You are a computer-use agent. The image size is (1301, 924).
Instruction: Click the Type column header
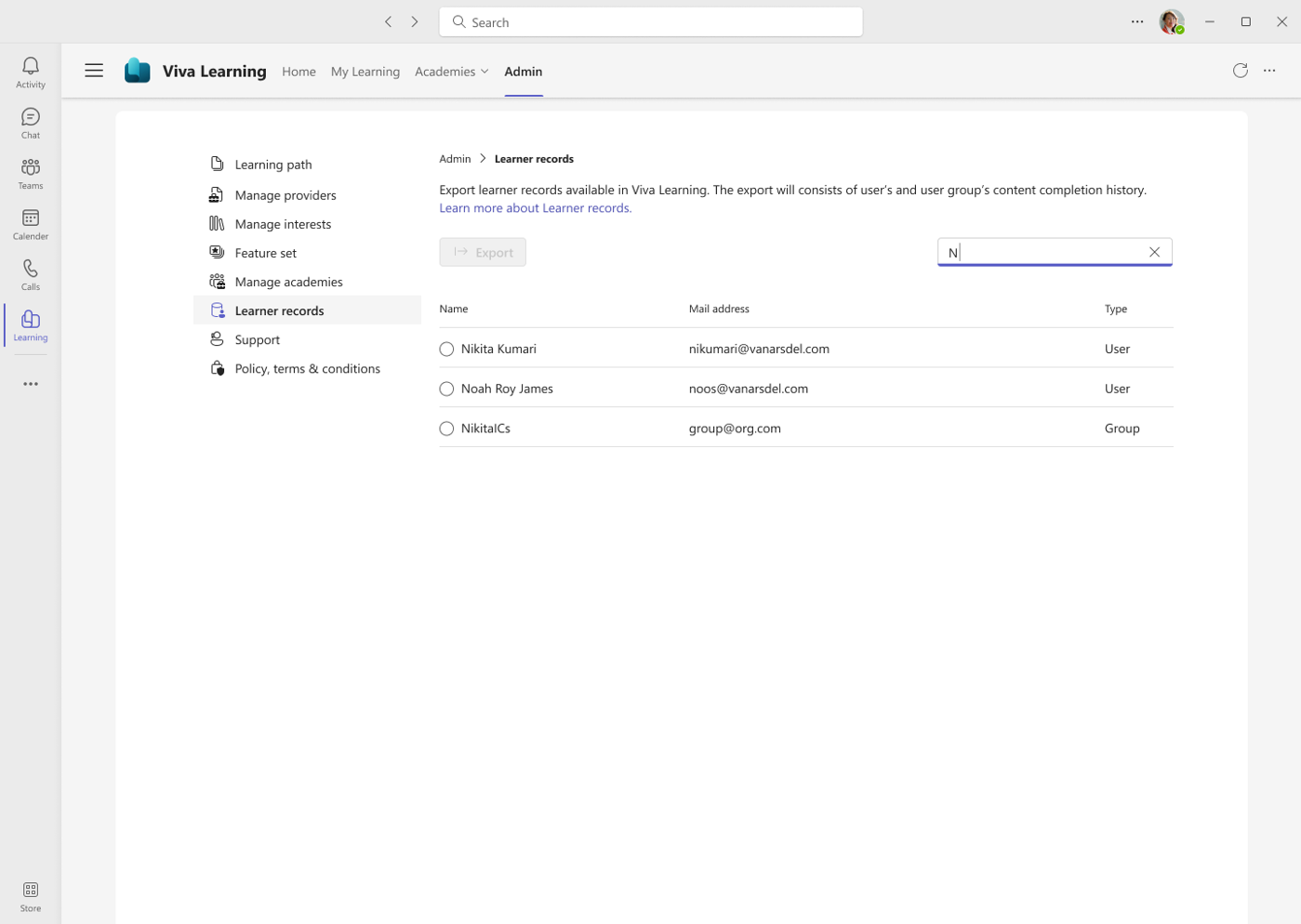[1115, 309]
